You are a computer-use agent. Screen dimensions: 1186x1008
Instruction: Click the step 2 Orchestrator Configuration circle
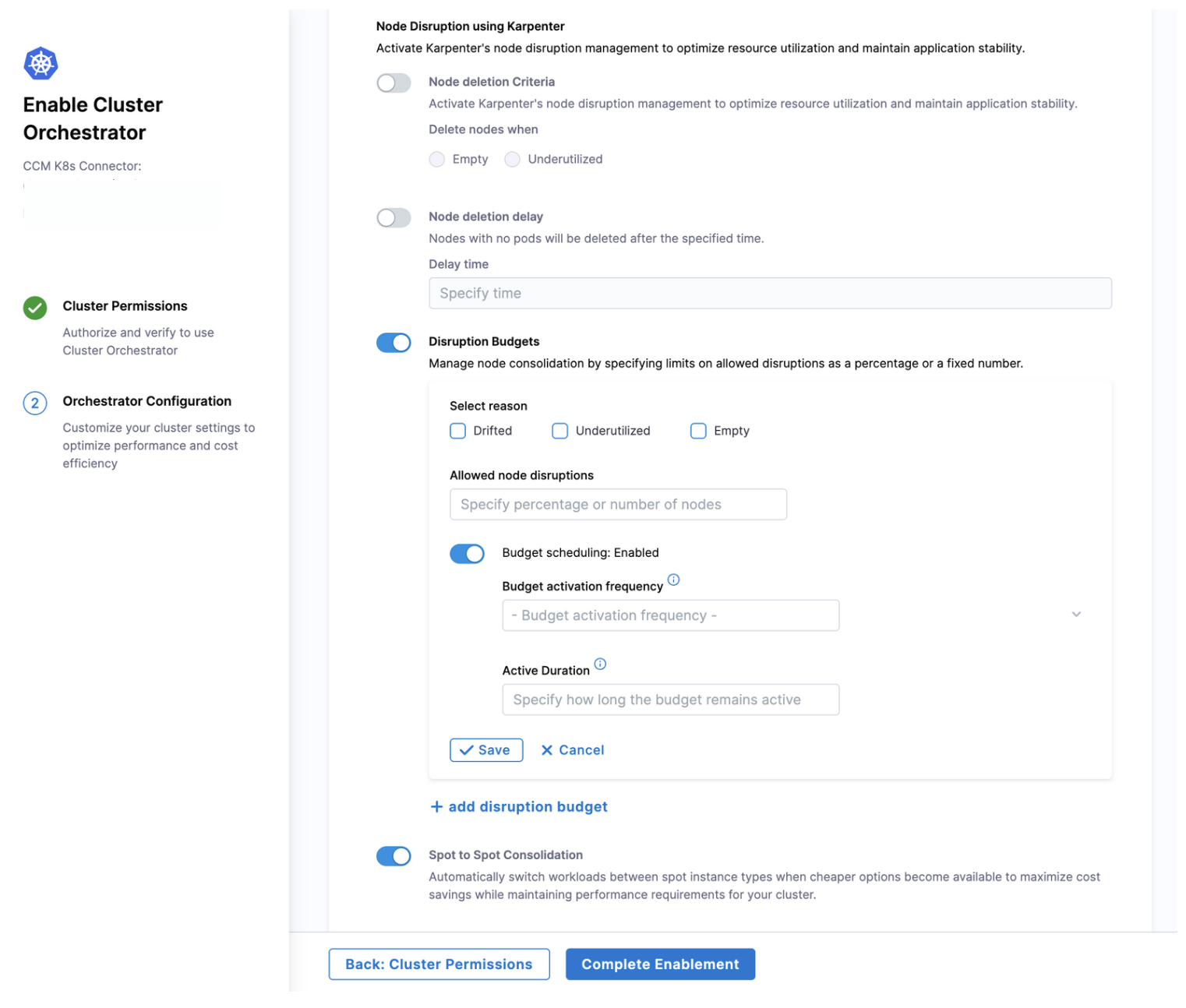click(x=35, y=403)
